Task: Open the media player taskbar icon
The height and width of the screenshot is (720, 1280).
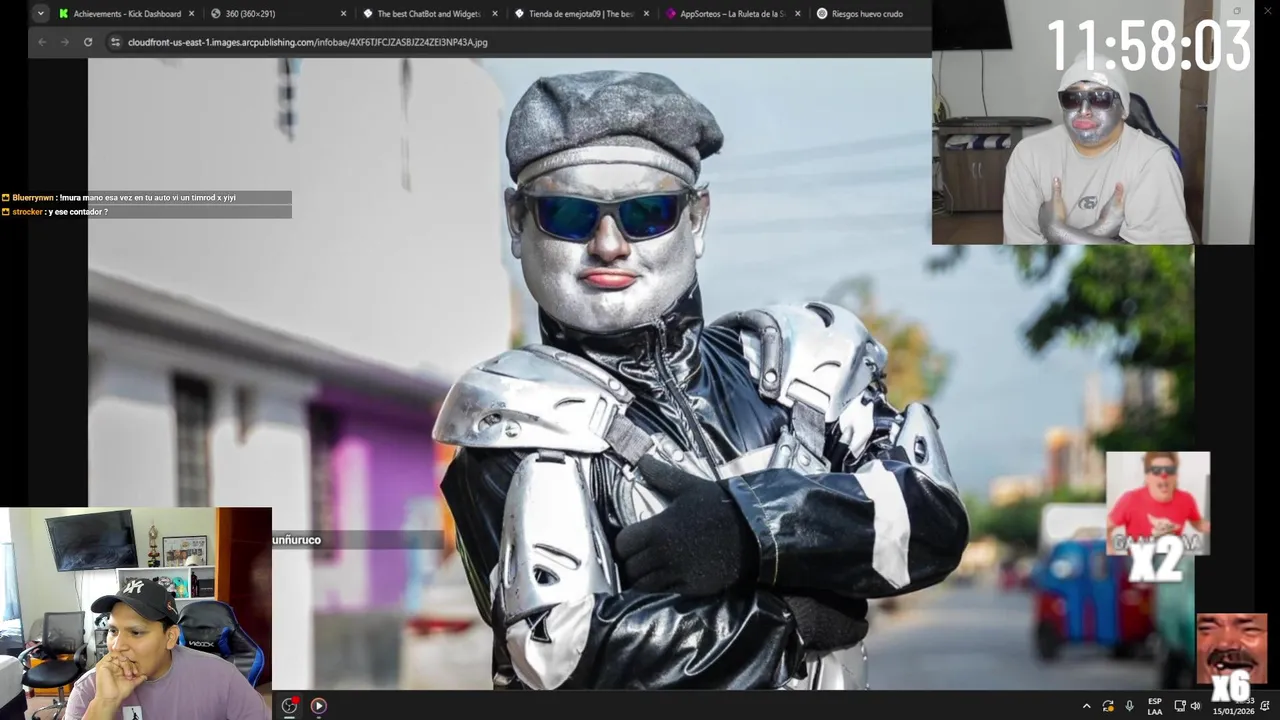Action: point(318,705)
